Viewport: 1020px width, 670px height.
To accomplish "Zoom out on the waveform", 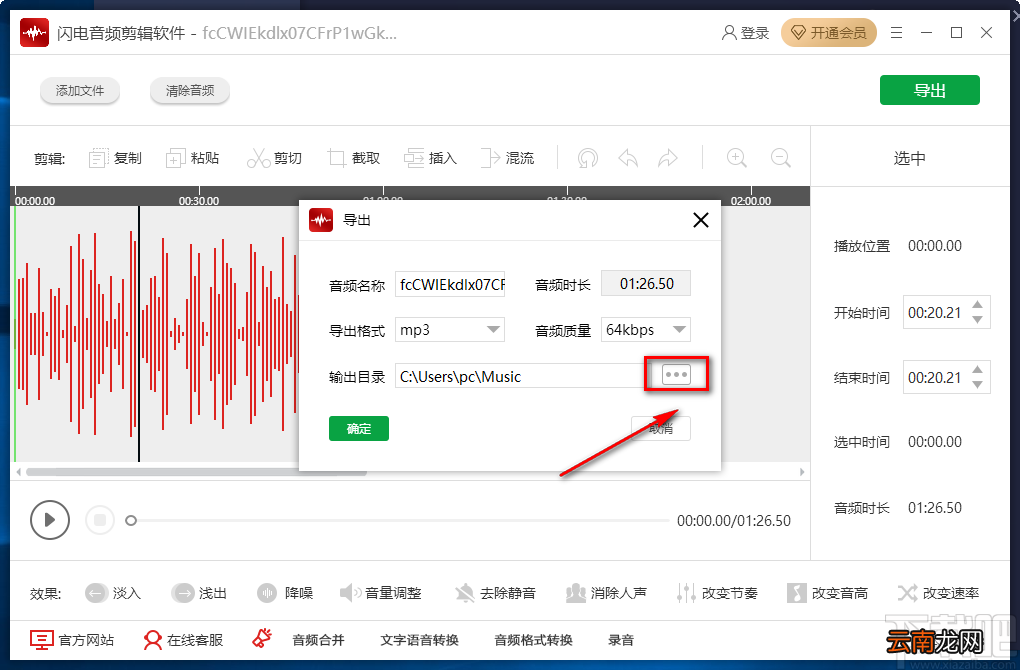I will (x=781, y=158).
